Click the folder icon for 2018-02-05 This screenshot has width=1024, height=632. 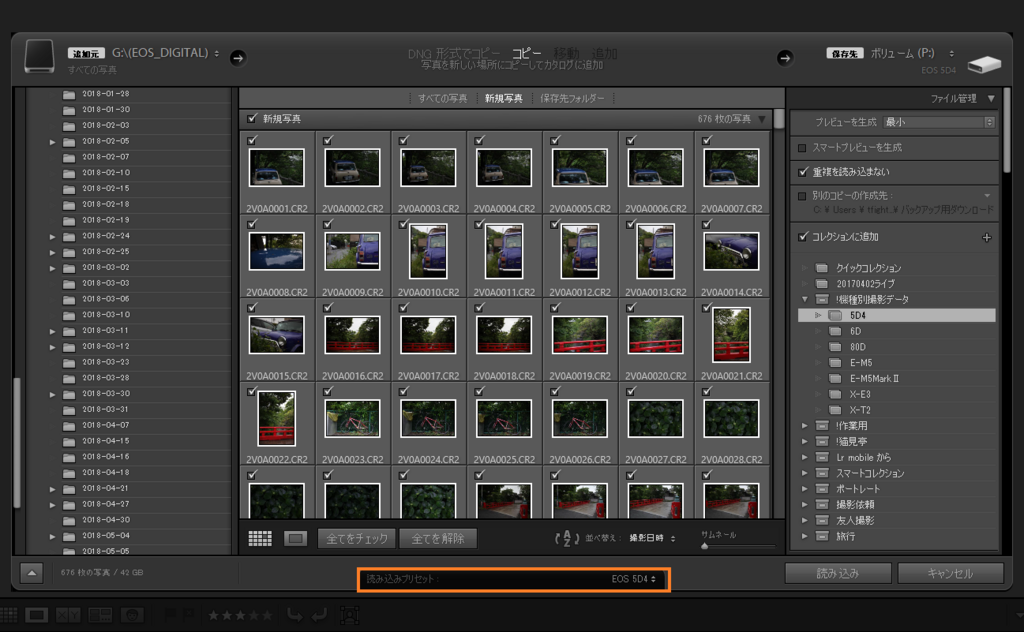point(69,142)
